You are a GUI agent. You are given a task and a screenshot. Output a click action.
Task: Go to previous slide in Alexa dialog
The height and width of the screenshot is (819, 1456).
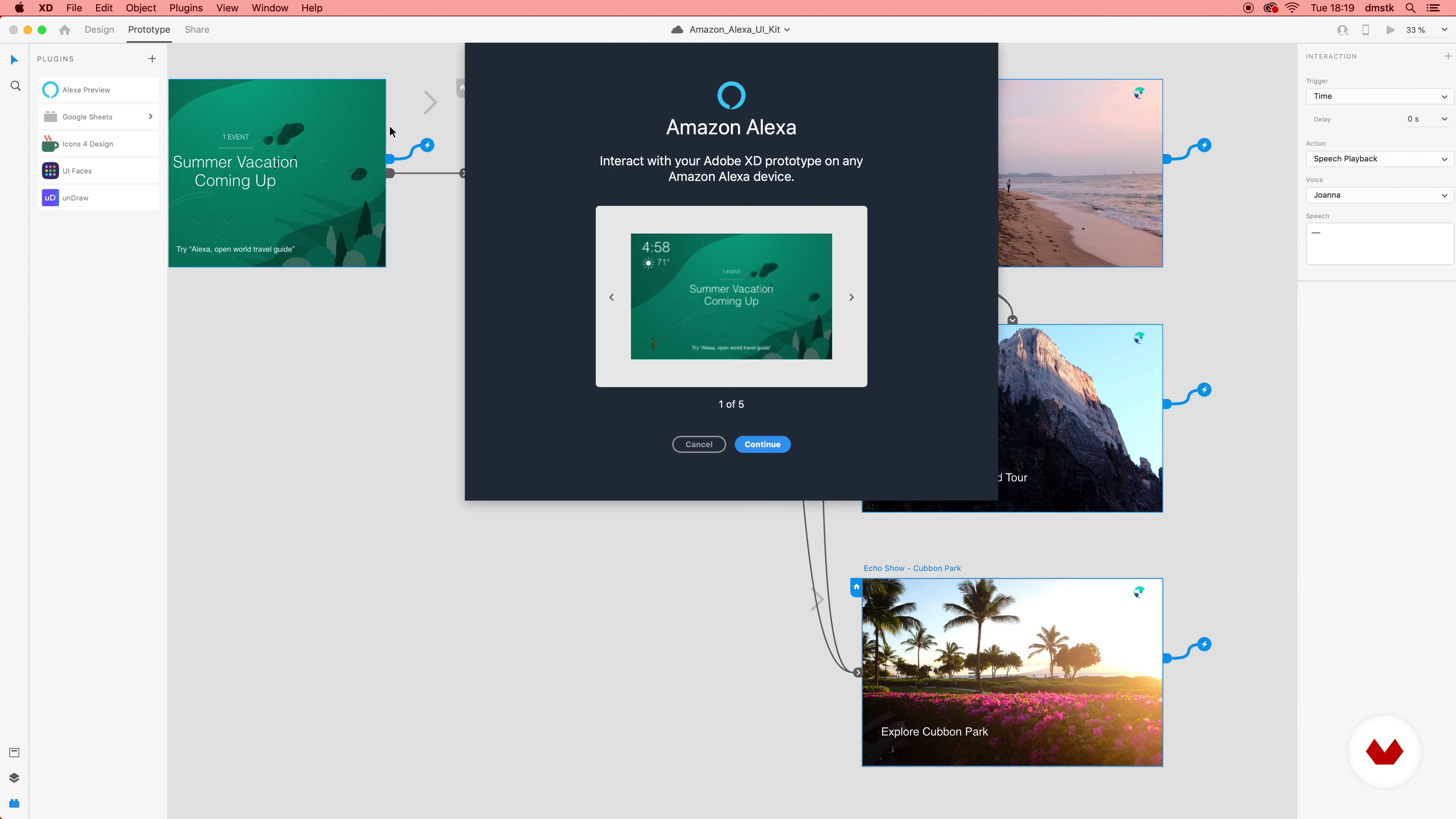click(612, 297)
